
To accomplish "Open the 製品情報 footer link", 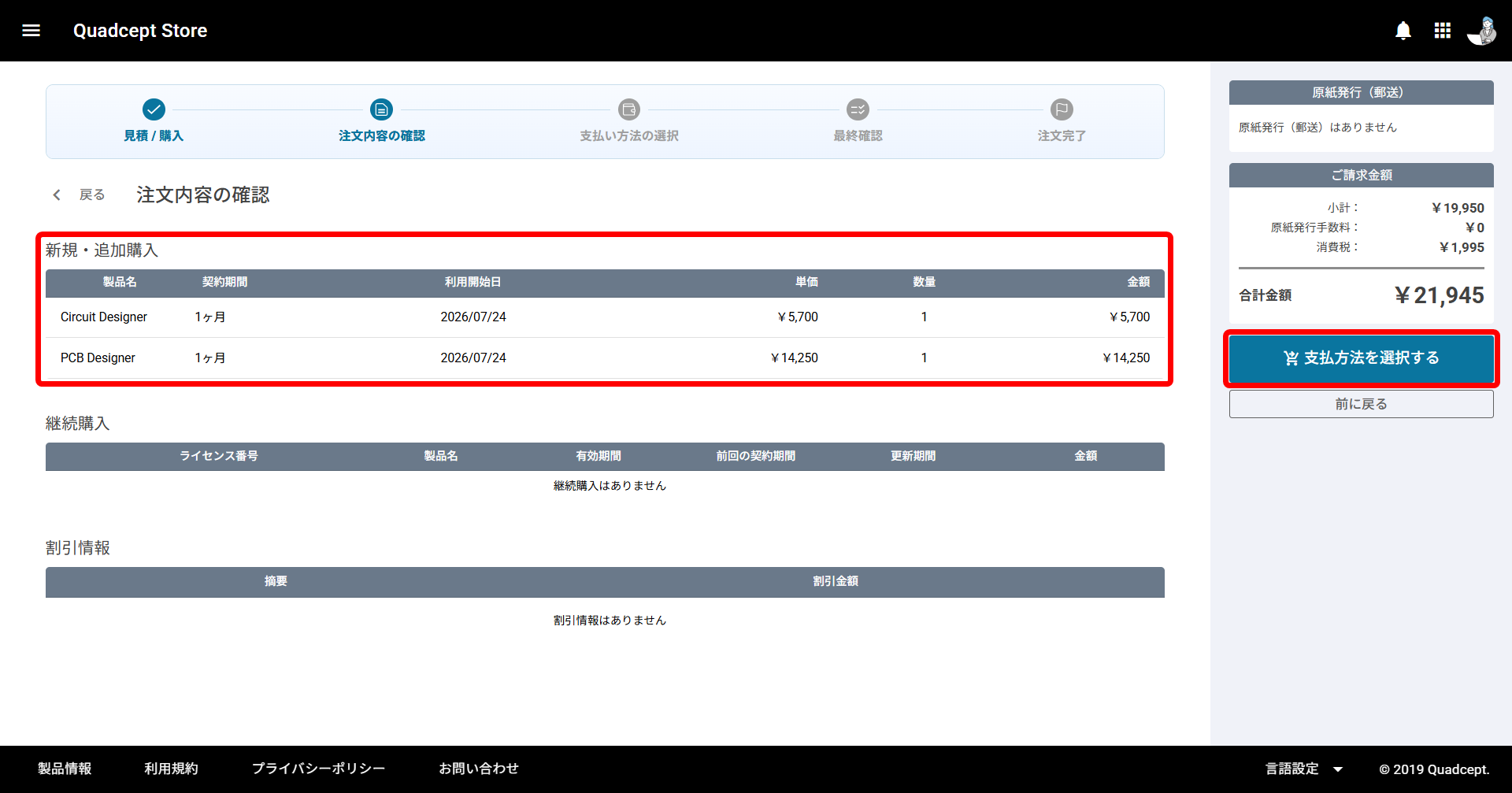I will pyautogui.click(x=65, y=769).
